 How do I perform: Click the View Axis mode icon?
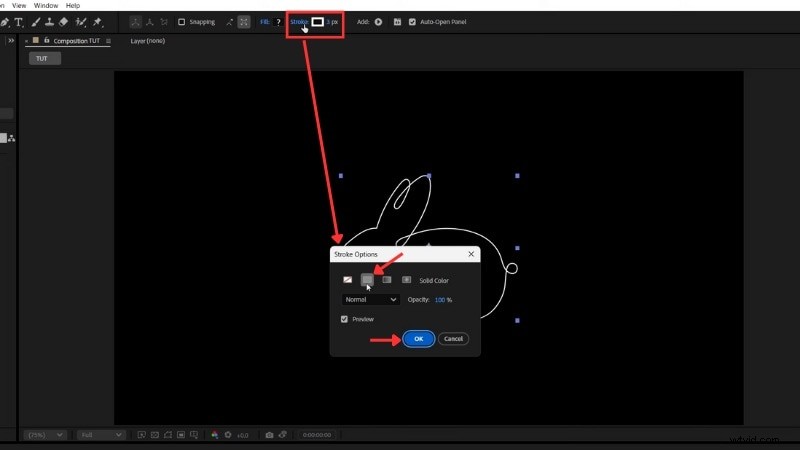click(x=164, y=22)
